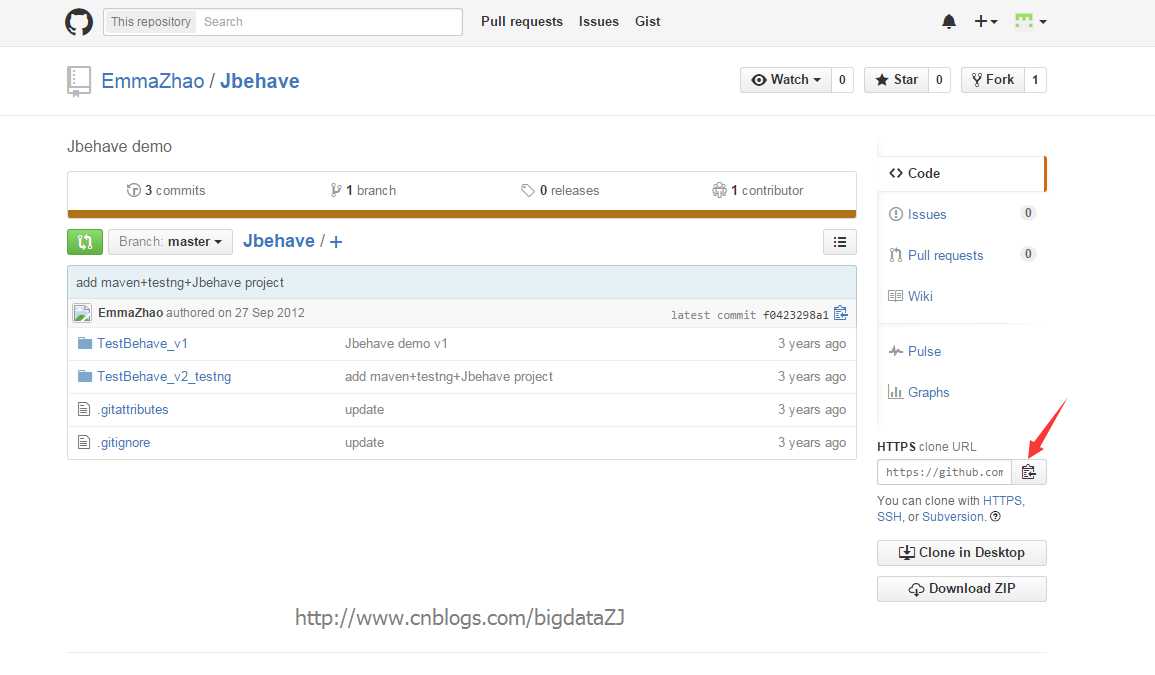The height and width of the screenshot is (675, 1155).
Task: Select the sidebar Pull requests tab
Action: 961,255
